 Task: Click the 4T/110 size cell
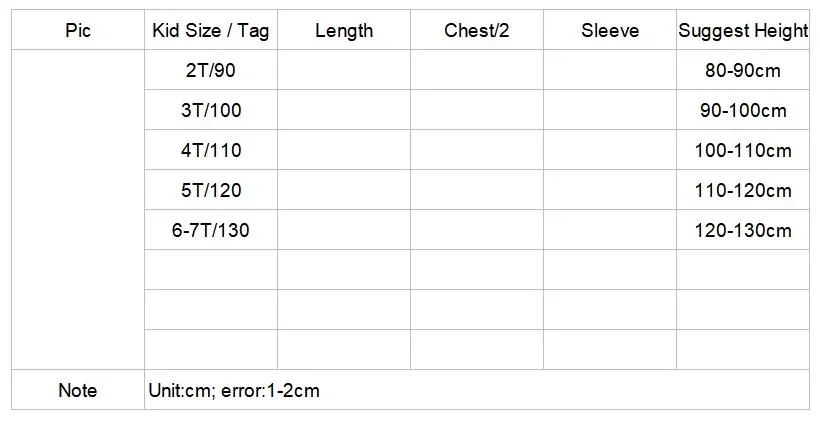(211, 151)
